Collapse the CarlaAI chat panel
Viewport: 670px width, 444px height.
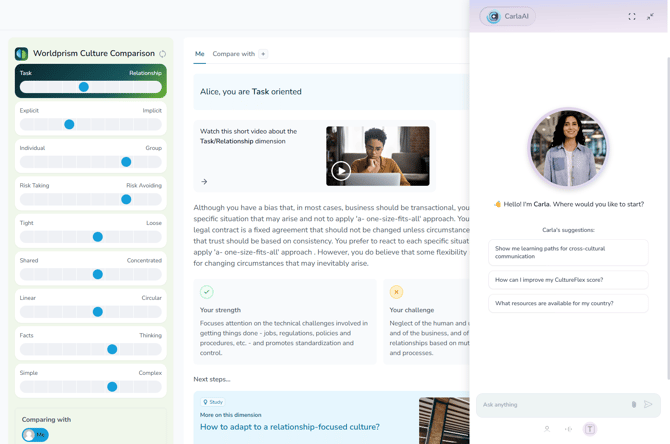[x=650, y=16]
